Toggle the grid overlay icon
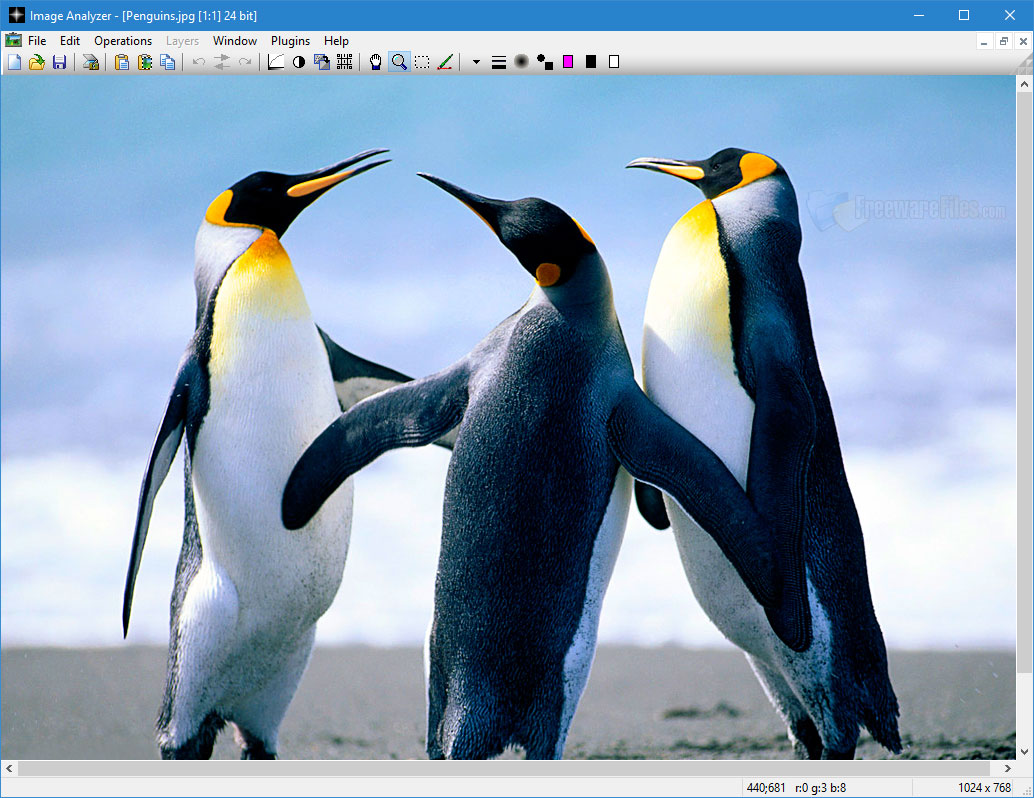1034x798 pixels. coord(344,61)
